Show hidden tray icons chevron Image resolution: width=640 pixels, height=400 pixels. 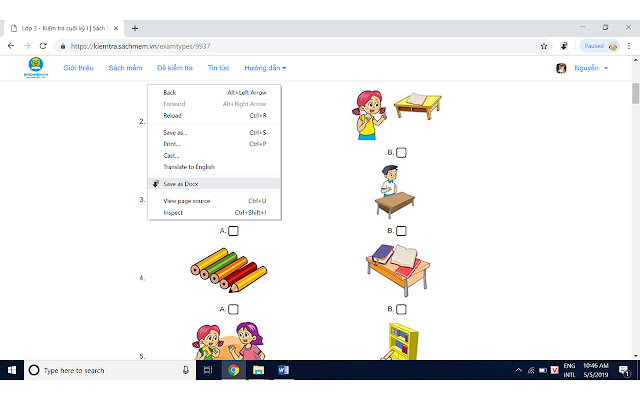518,370
